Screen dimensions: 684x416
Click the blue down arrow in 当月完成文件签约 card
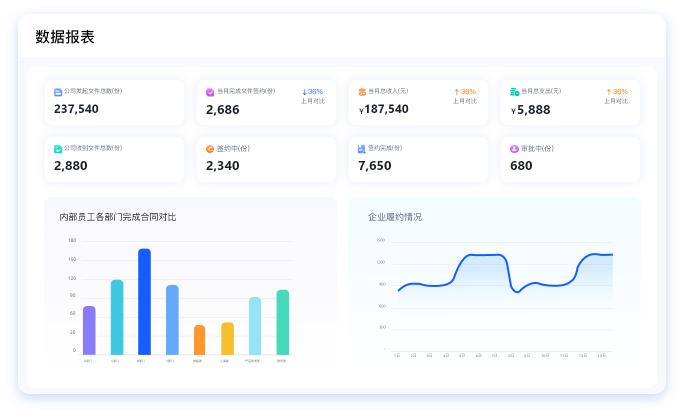[x=304, y=92]
